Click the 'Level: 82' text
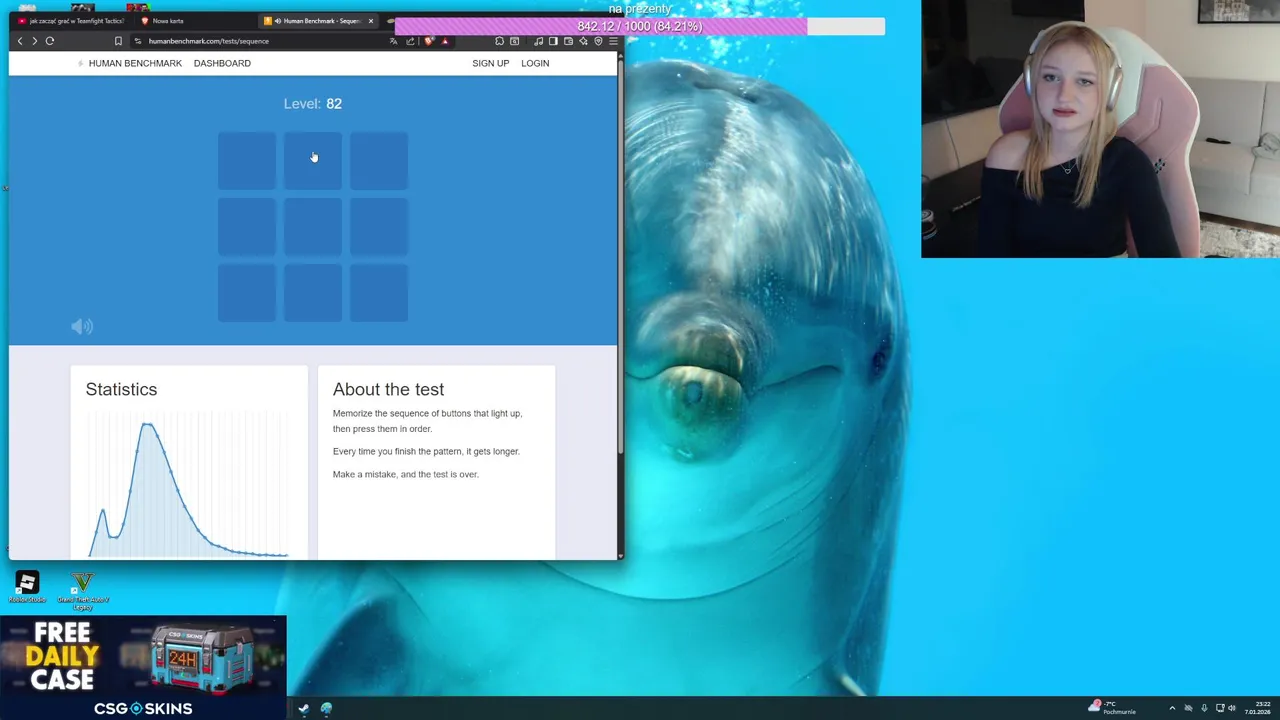This screenshot has width=1280, height=720. [312, 104]
